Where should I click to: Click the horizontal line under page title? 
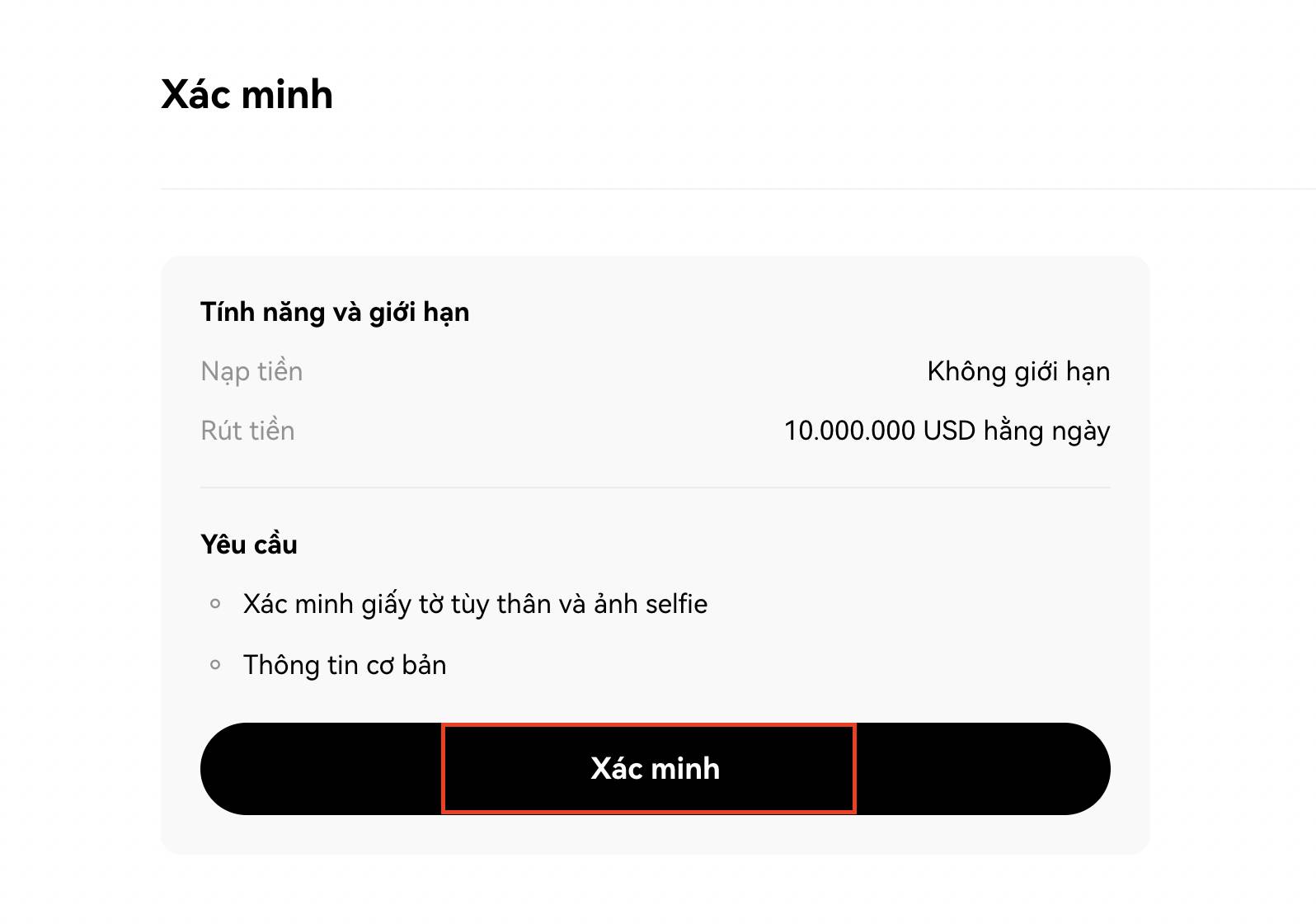[x=738, y=189]
